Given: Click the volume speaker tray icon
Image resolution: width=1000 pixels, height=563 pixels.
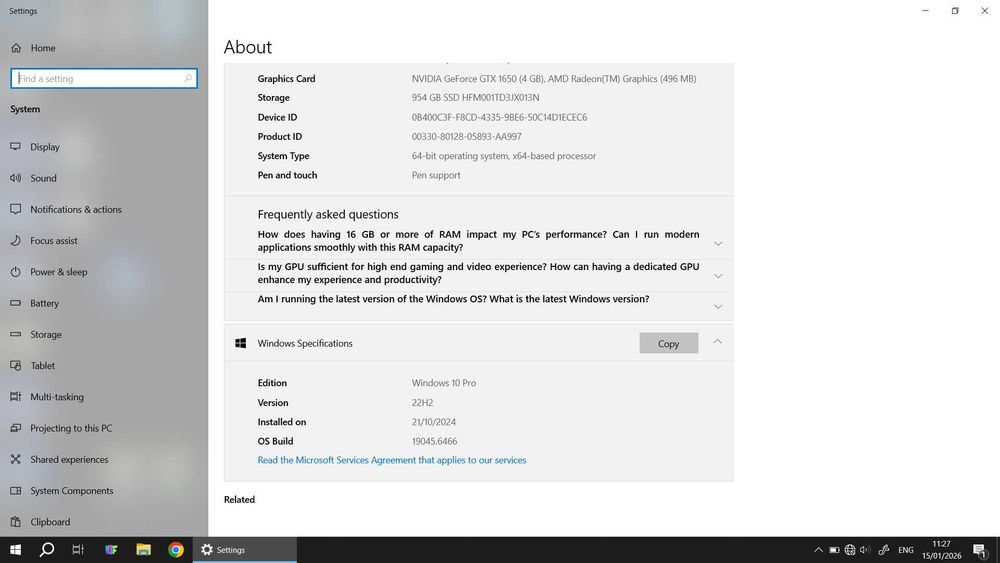Looking at the screenshot, I should point(865,550).
